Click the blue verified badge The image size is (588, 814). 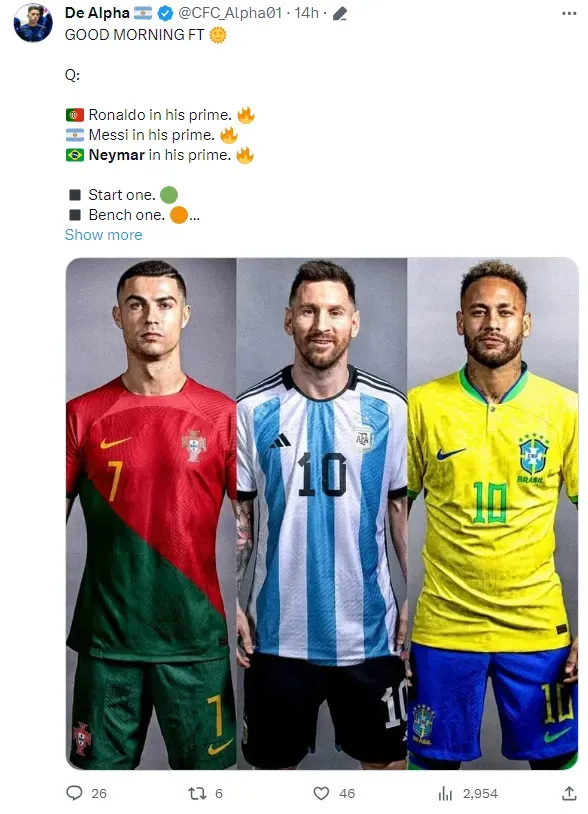165,13
